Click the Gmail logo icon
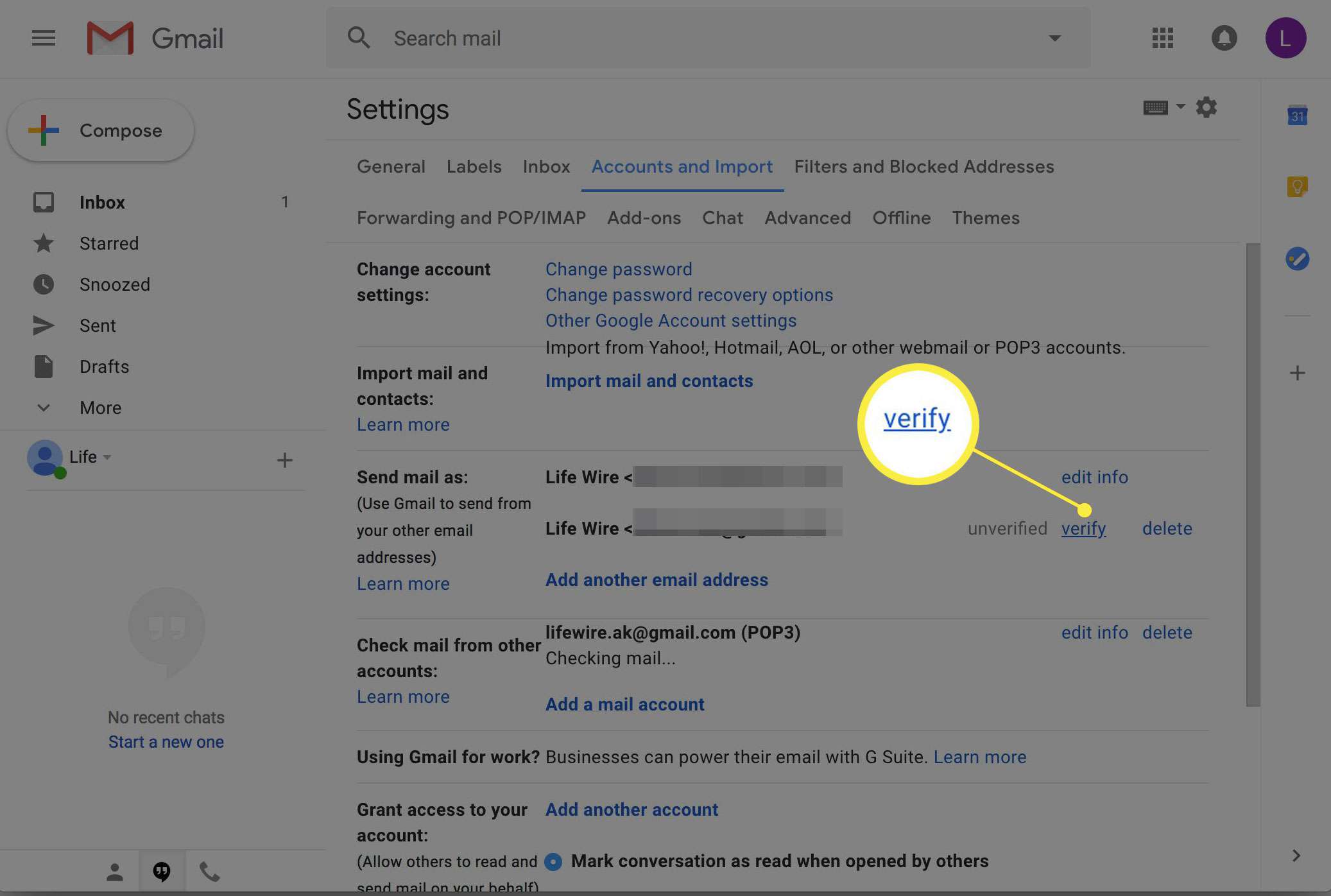The image size is (1331, 896). click(x=109, y=37)
